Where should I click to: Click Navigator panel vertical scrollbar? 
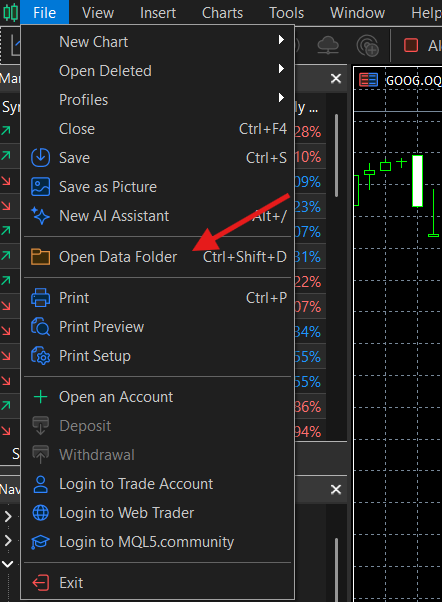click(x=336, y=570)
